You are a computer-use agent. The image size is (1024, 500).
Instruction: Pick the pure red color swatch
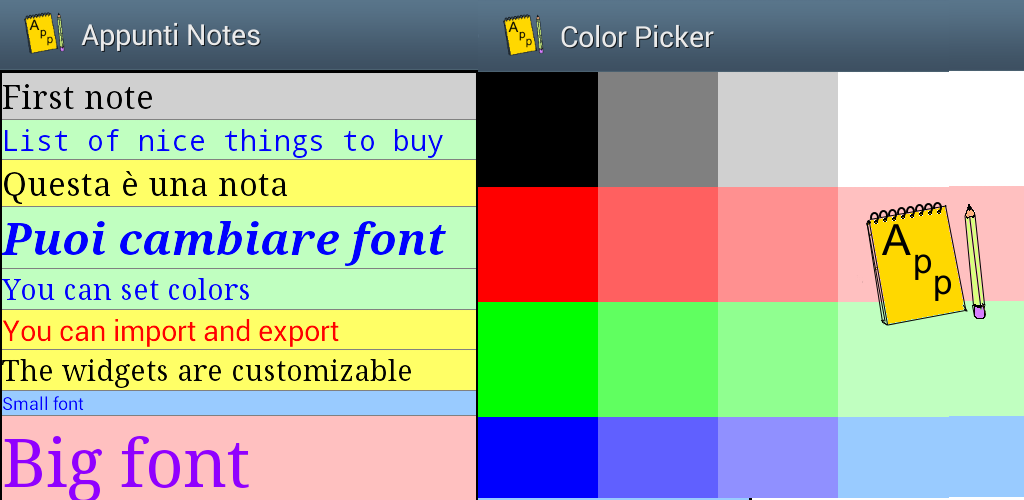538,244
